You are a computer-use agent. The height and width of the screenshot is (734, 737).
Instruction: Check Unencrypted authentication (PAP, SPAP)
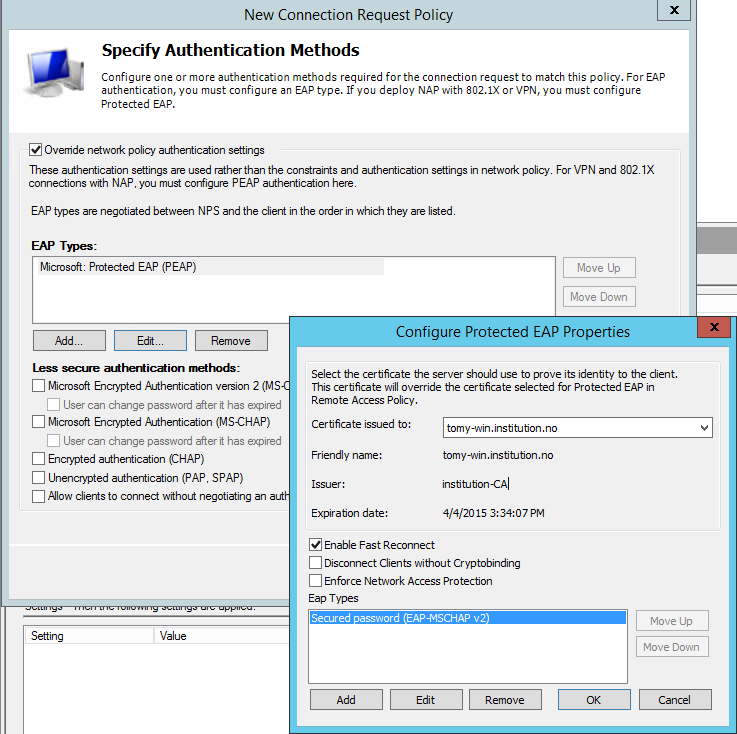tap(39, 477)
